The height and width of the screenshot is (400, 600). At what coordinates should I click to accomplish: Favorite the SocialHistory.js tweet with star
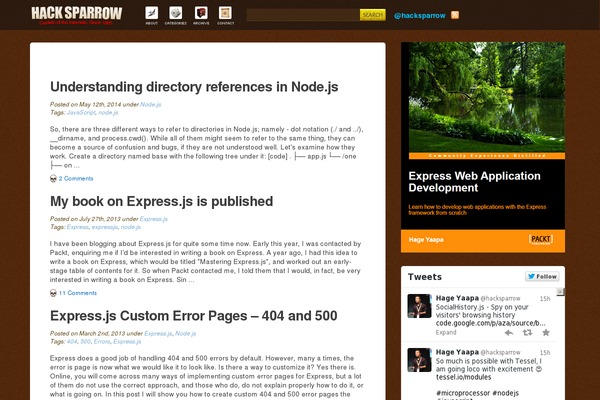point(544,332)
